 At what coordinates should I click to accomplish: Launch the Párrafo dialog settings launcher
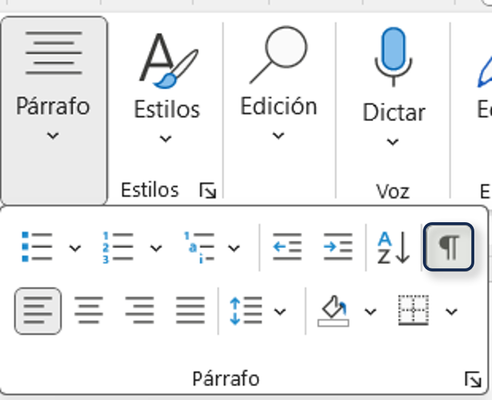(x=473, y=380)
